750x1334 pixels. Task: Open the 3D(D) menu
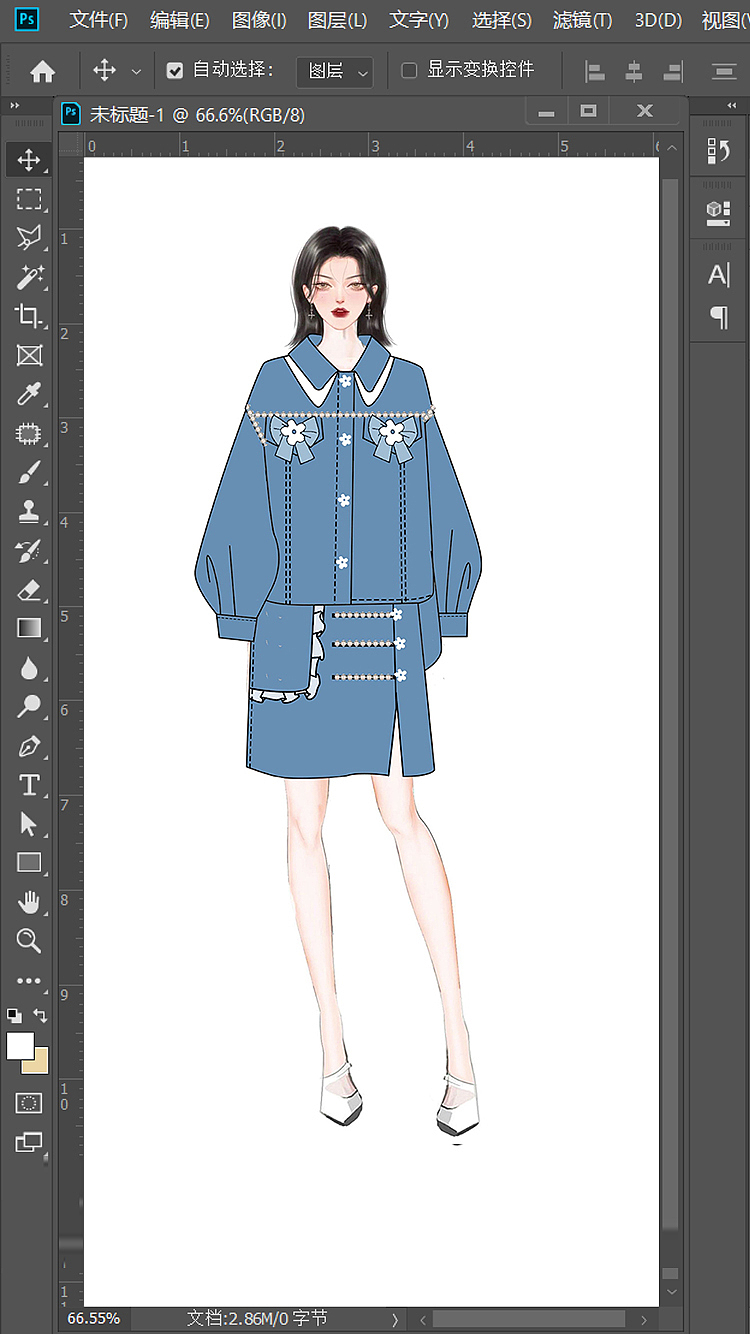tap(658, 20)
